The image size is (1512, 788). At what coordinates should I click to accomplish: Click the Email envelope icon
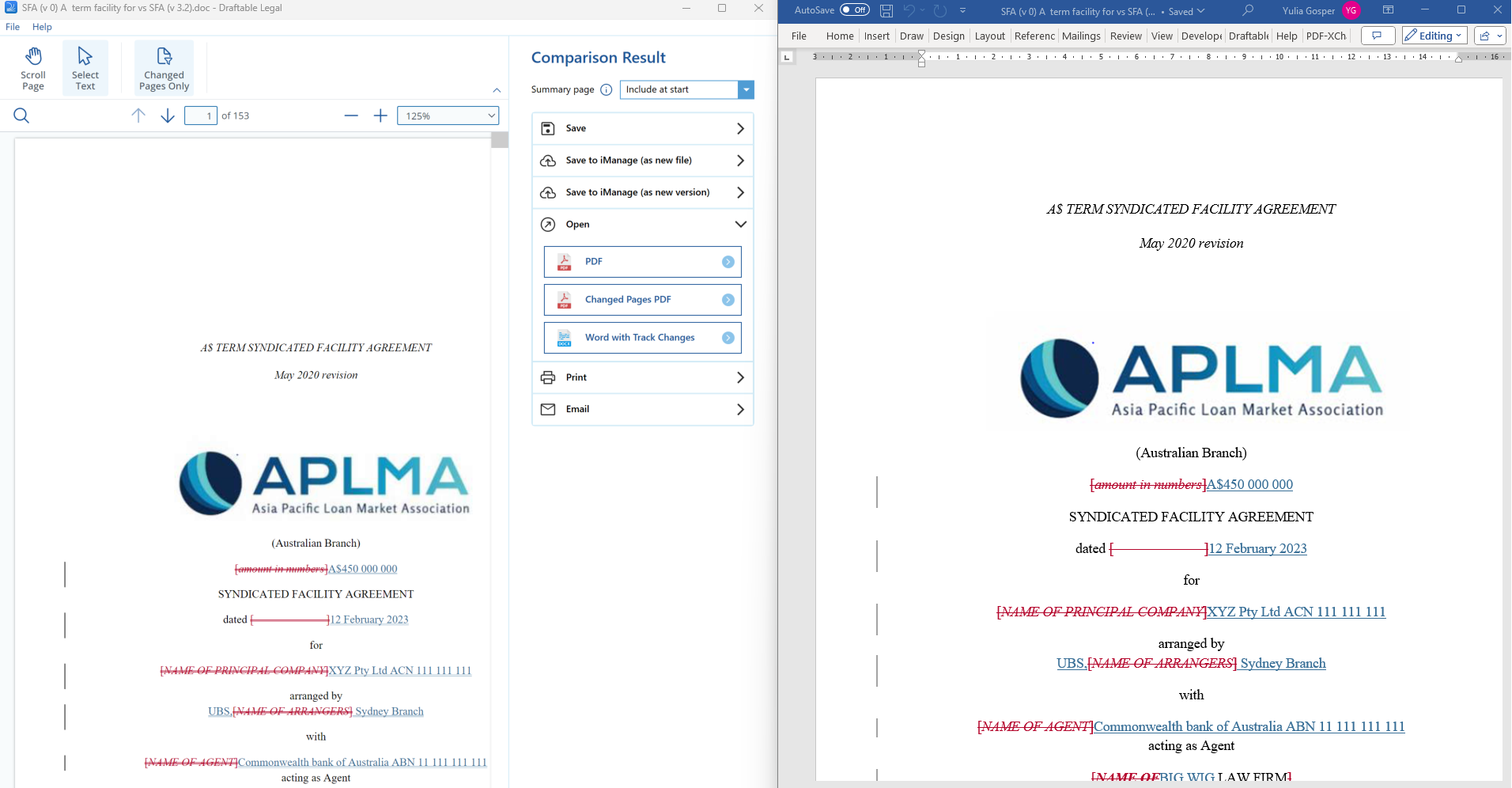[x=548, y=409]
